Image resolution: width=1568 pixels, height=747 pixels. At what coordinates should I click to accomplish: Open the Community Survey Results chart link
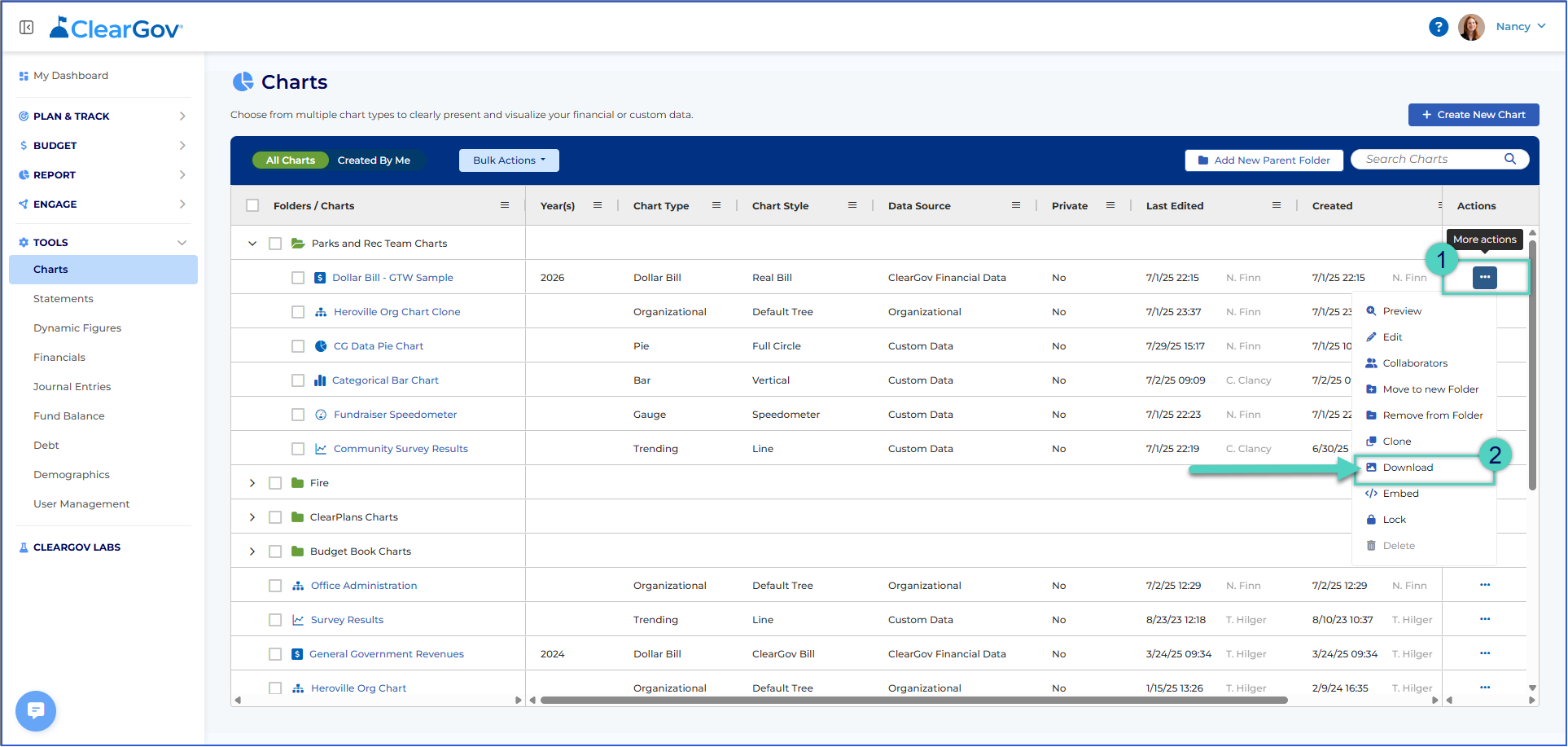pos(401,449)
